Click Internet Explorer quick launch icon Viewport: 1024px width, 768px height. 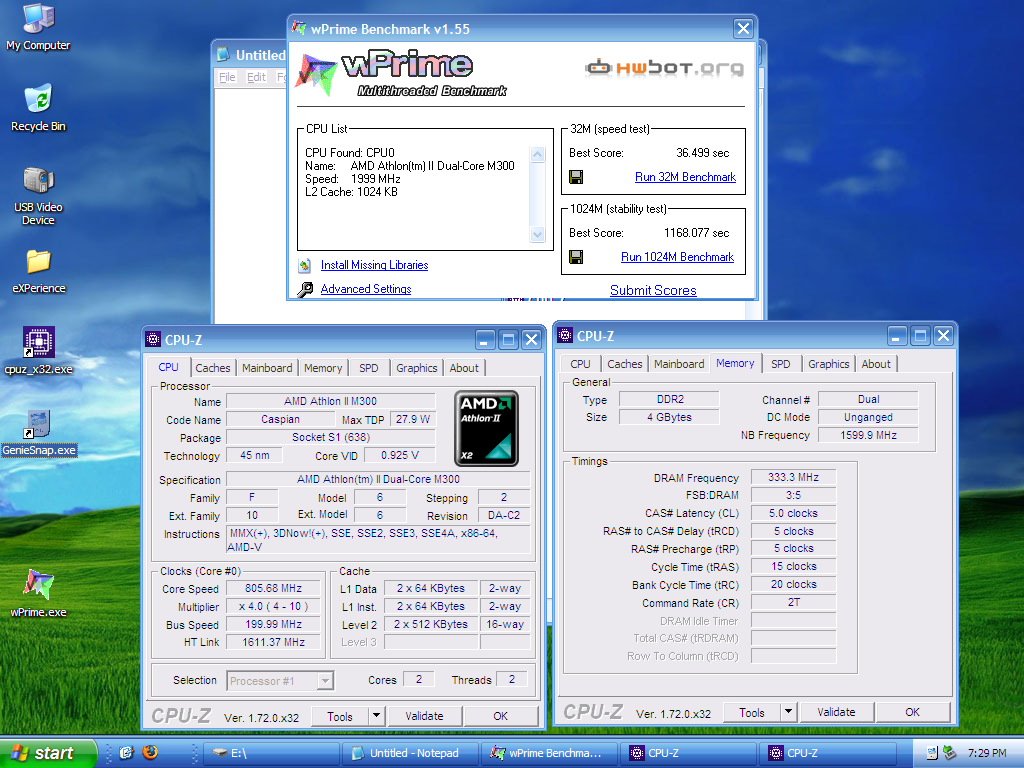[126, 753]
